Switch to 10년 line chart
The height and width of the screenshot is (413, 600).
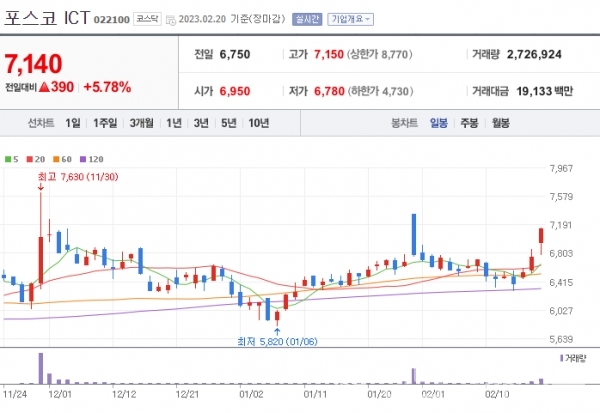[x=259, y=123]
